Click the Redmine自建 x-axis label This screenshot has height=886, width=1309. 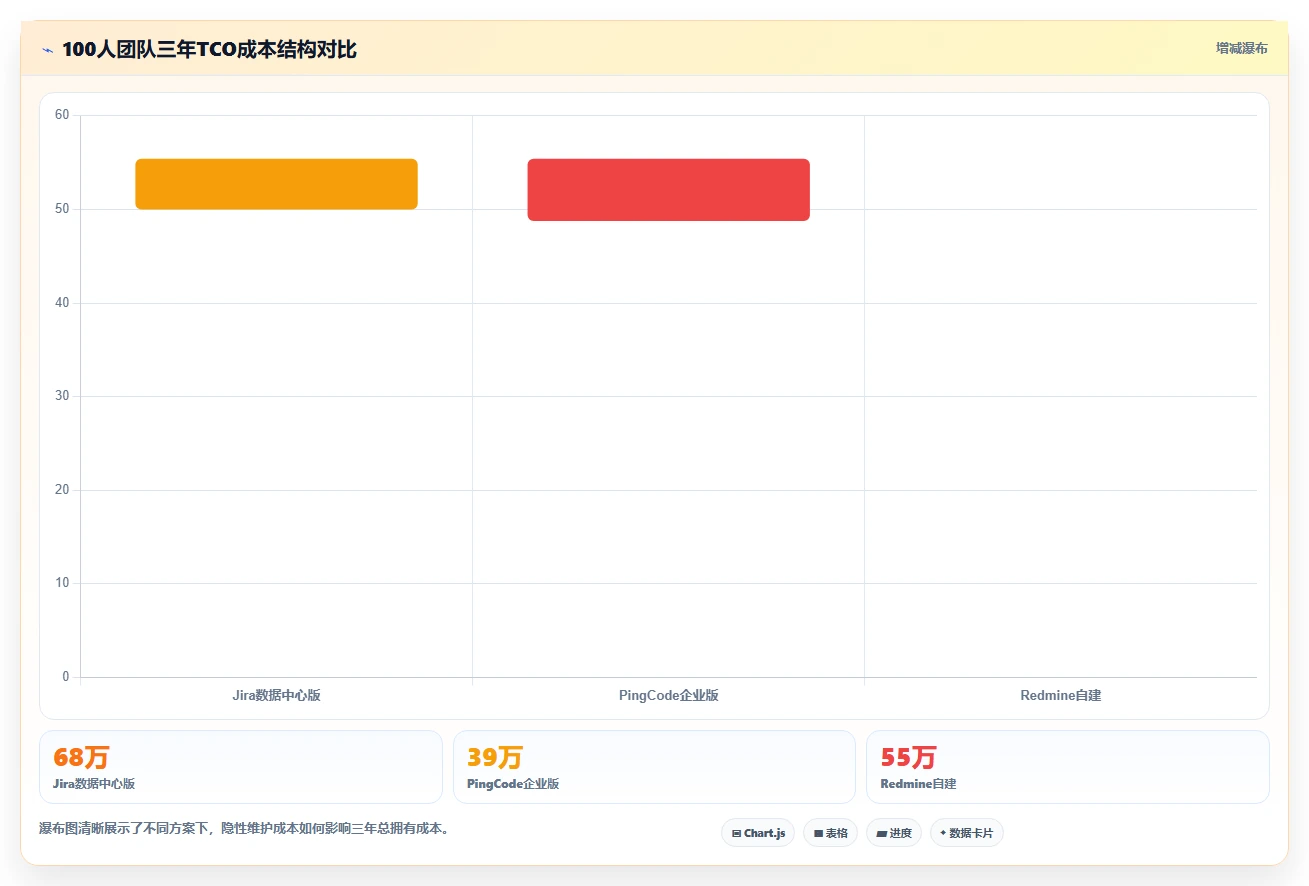[x=1061, y=695]
